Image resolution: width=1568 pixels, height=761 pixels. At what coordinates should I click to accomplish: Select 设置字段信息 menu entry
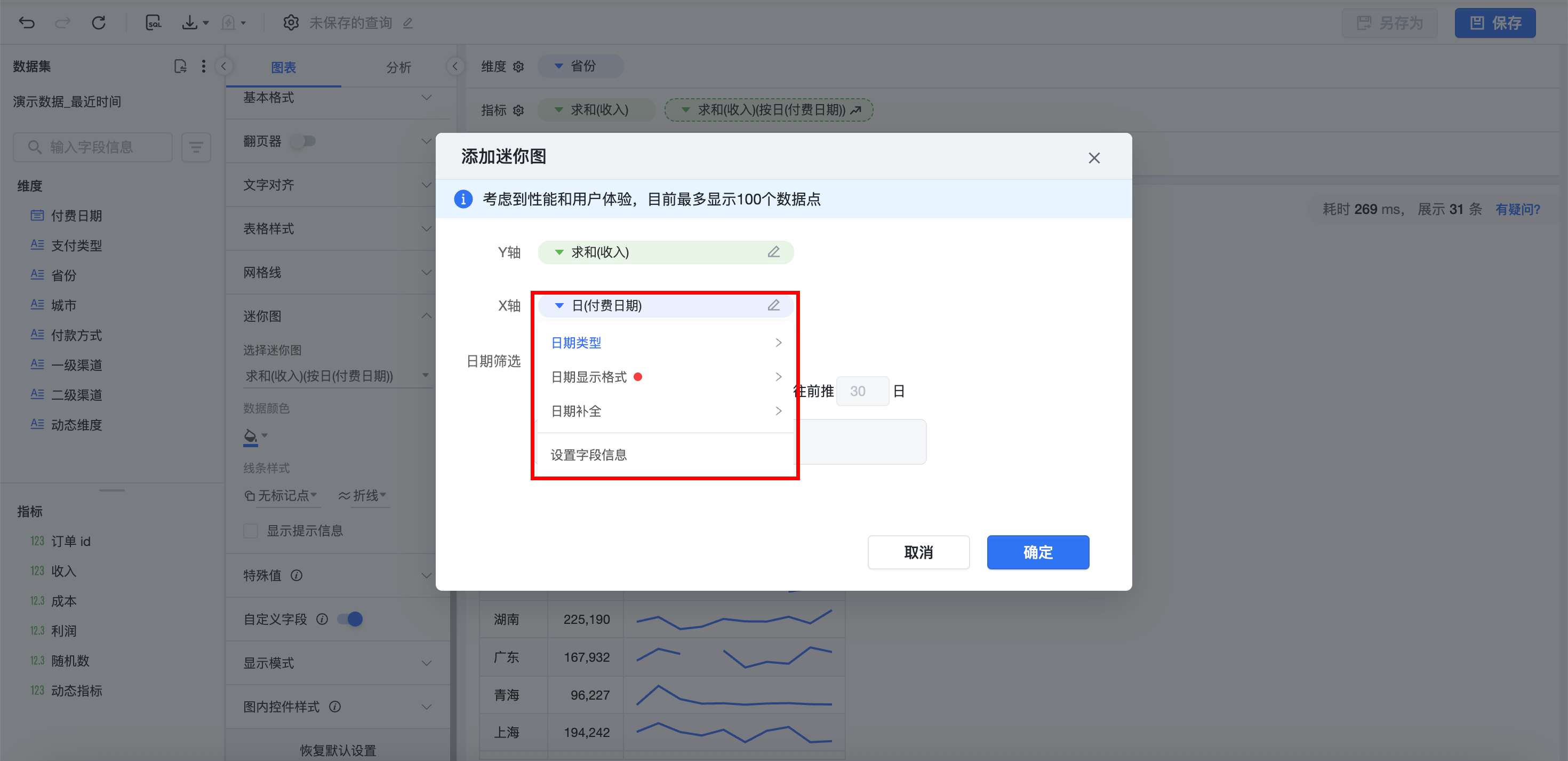point(589,455)
